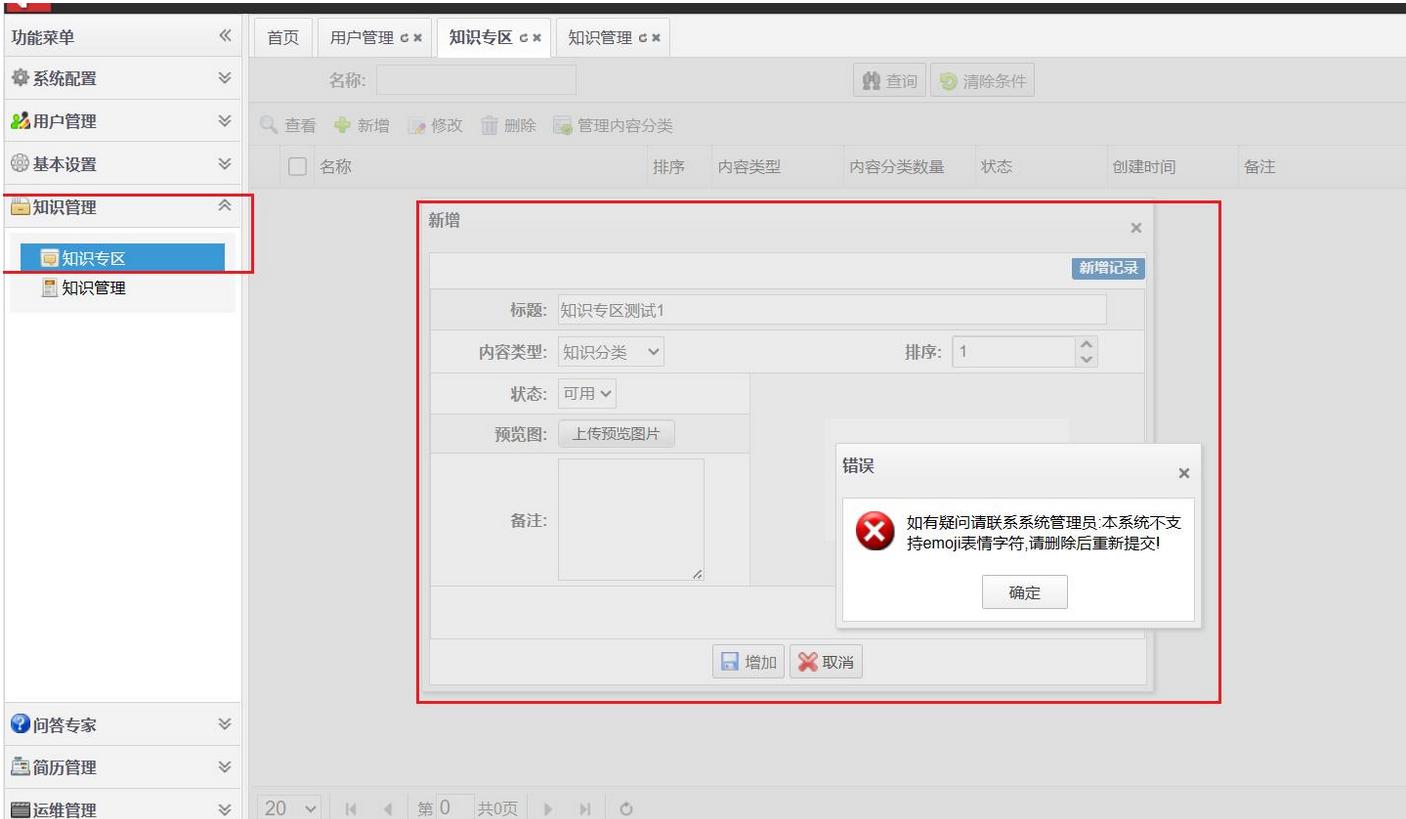The image size is (1406, 819).
Task: Expand the 系统配置 menu section chevron
Action: click(225, 79)
